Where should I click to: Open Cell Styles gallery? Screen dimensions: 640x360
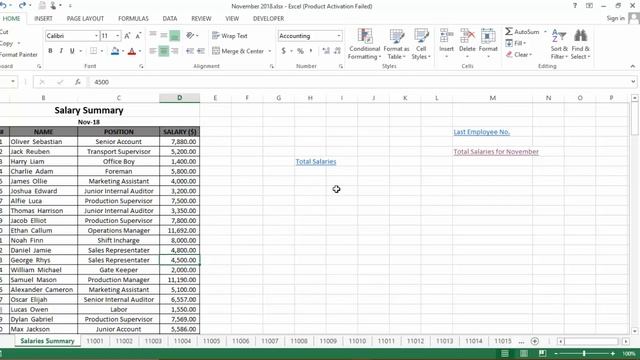[x=421, y=44]
